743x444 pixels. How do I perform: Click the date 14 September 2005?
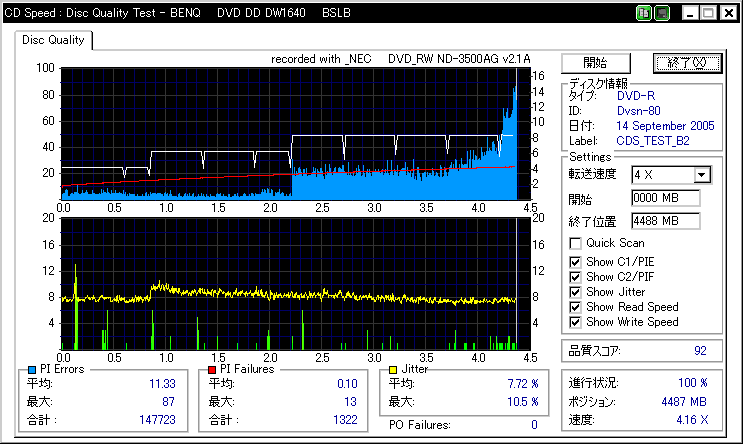click(x=665, y=126)
